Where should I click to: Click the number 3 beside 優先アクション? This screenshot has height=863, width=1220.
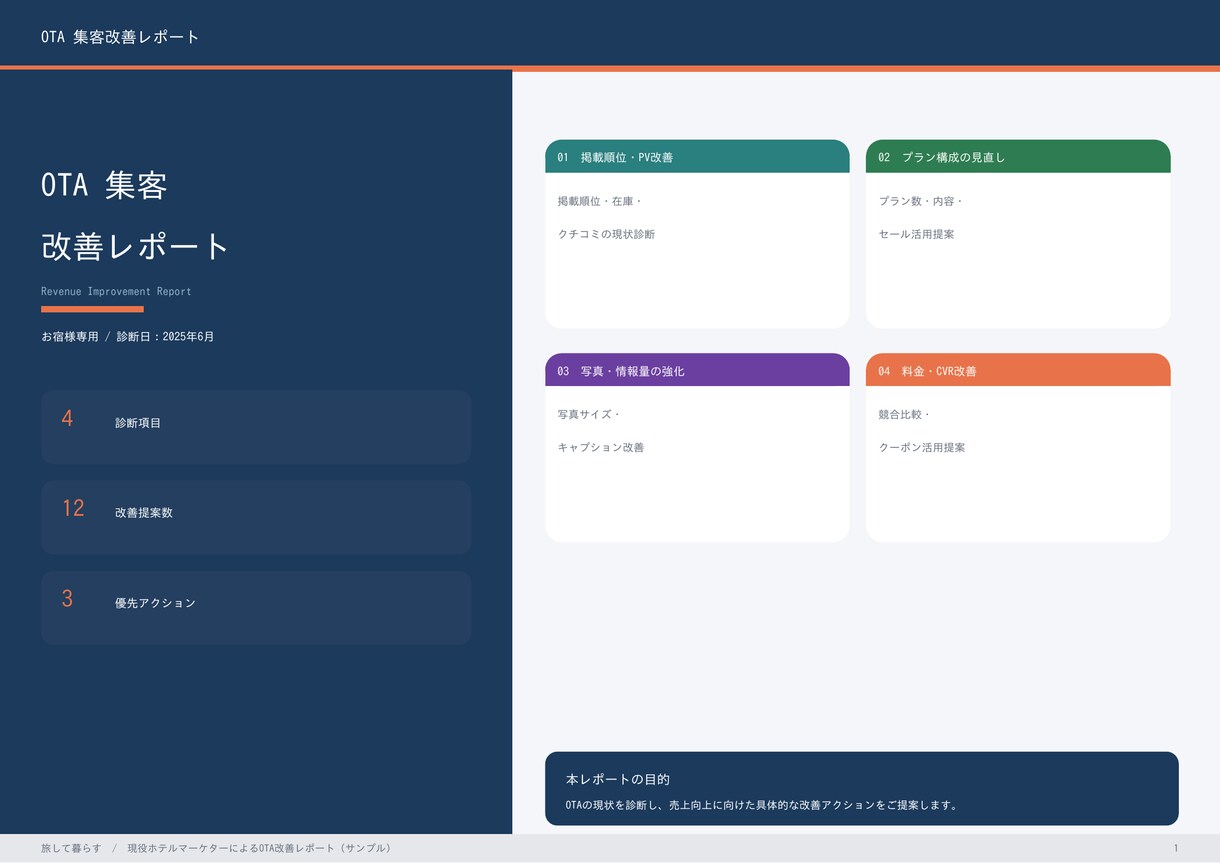pos(67,599)
